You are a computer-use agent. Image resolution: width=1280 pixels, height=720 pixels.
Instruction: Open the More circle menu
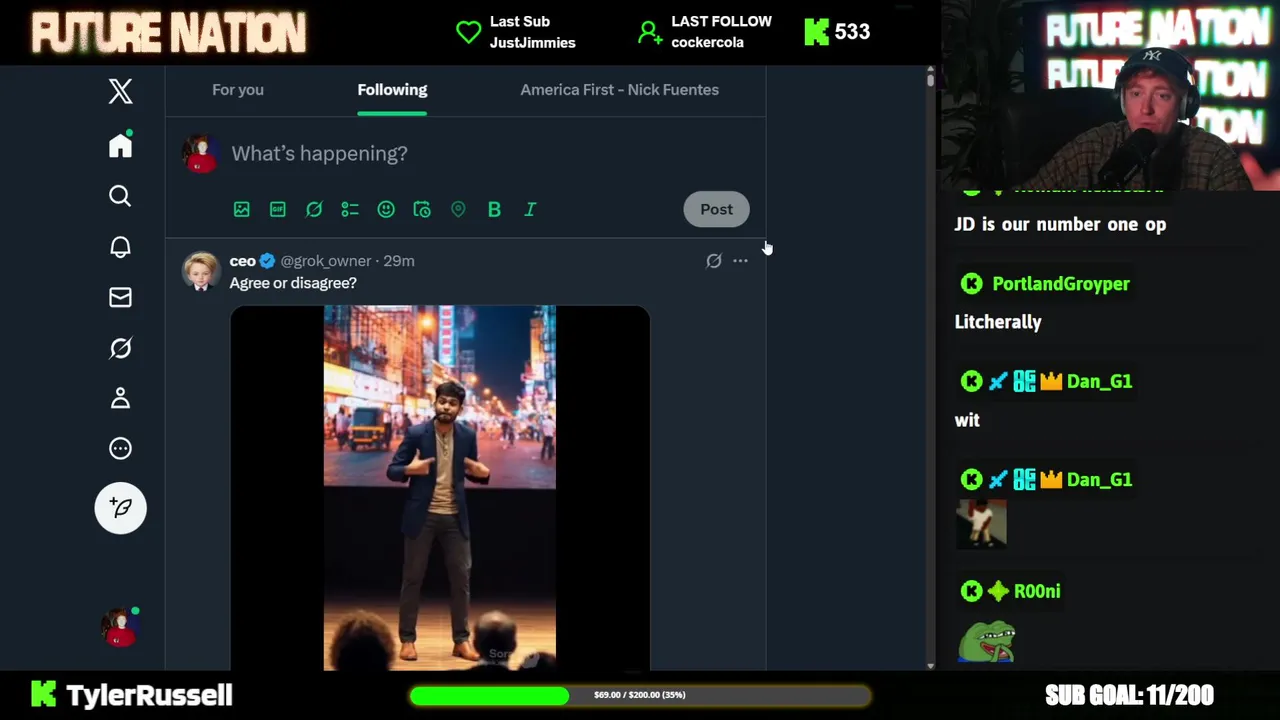click(120, 448)
